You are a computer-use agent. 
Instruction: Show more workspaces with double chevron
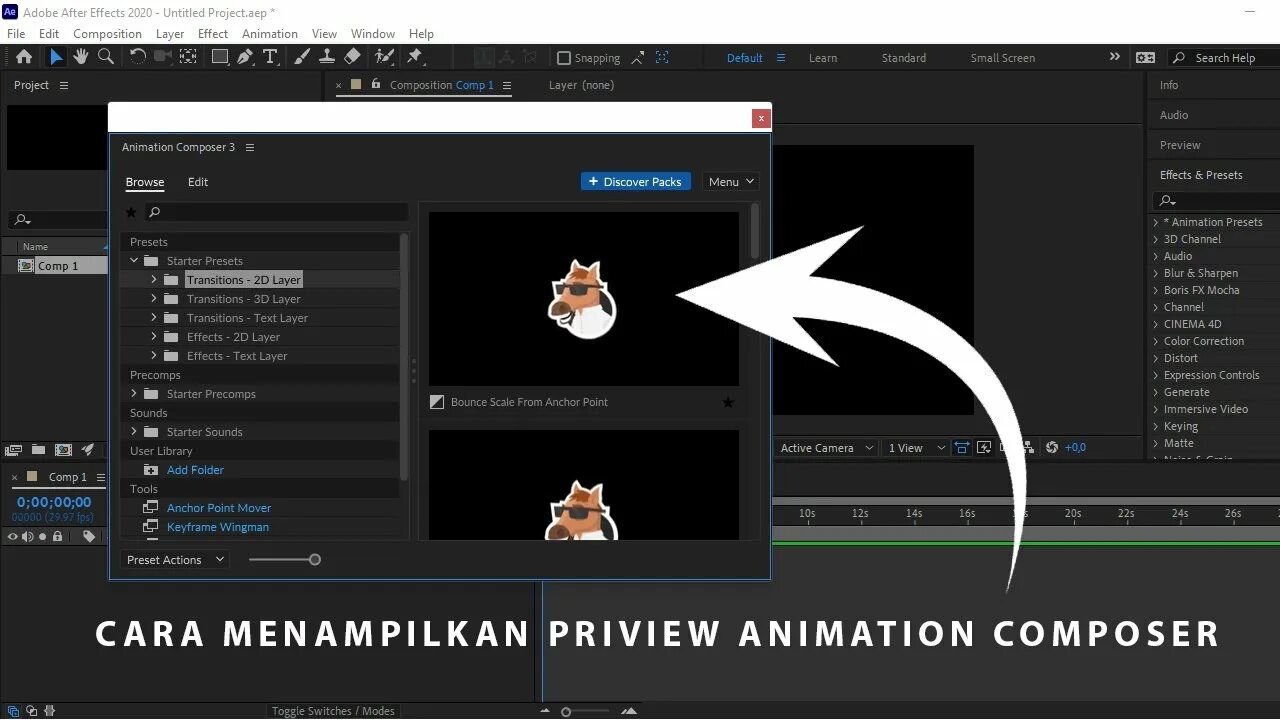click(1115, 58)
